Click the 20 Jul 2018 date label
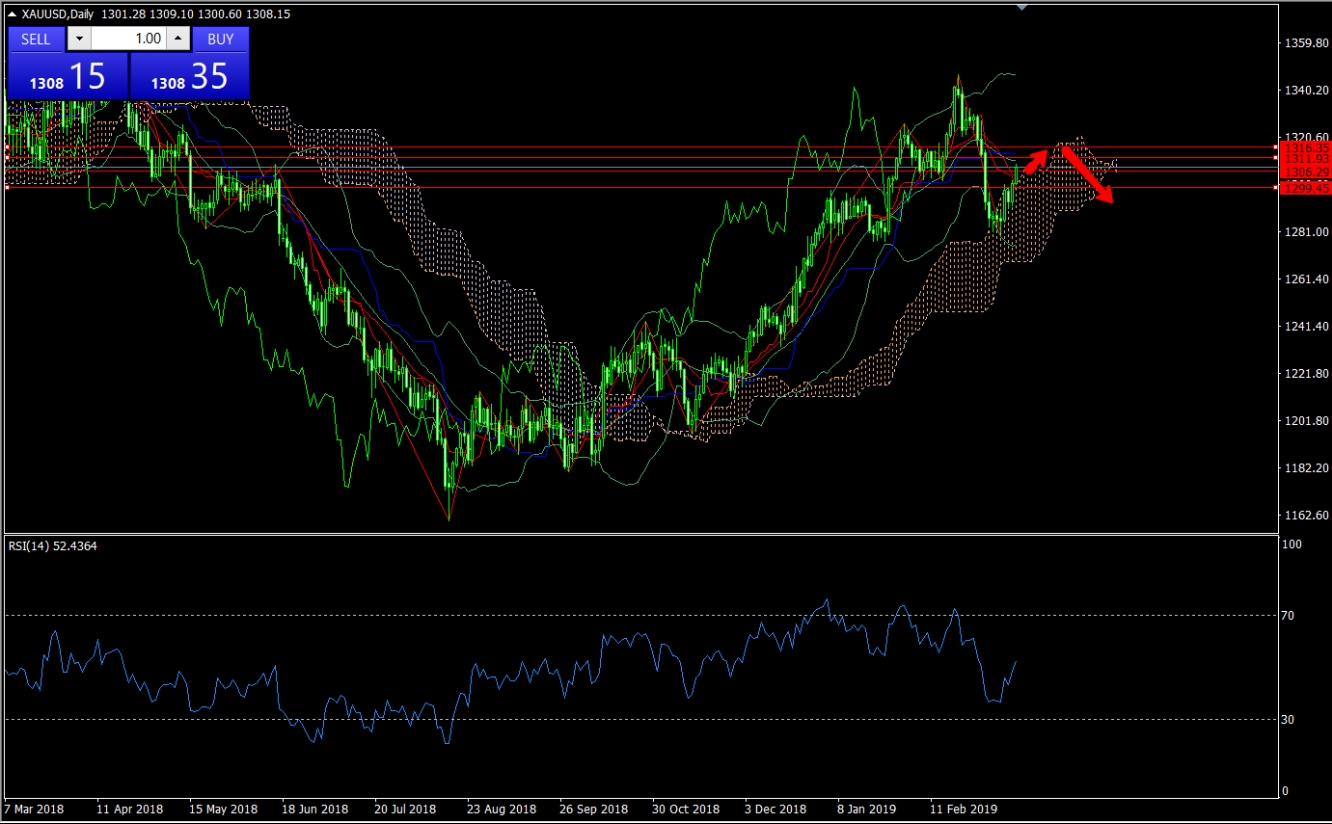The height and width of the screenshot is (824, 1332). coord(406,808)
